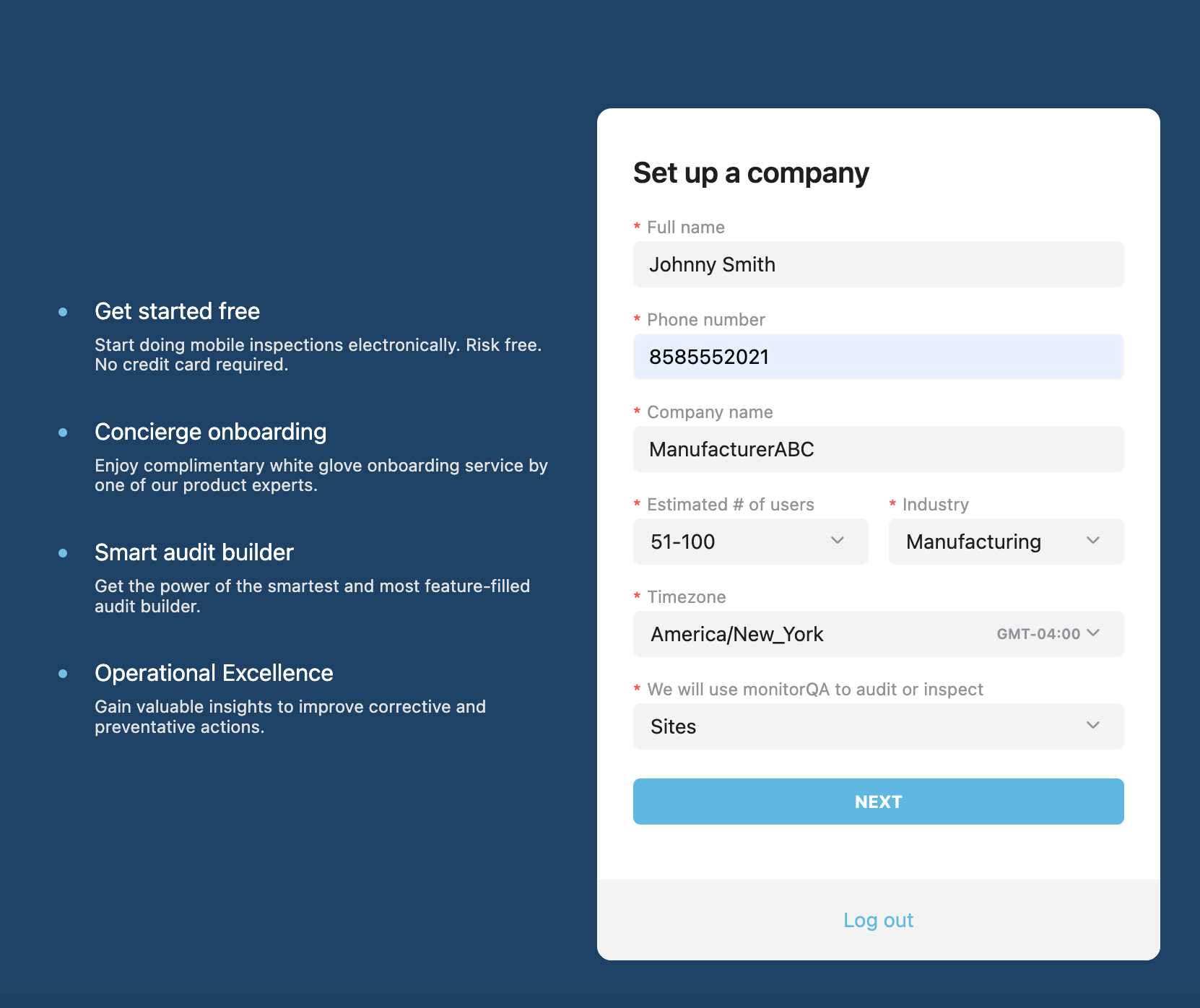Focus the Full name input field
Viewport: 1200px width, 1008px height.
point(879,264)
